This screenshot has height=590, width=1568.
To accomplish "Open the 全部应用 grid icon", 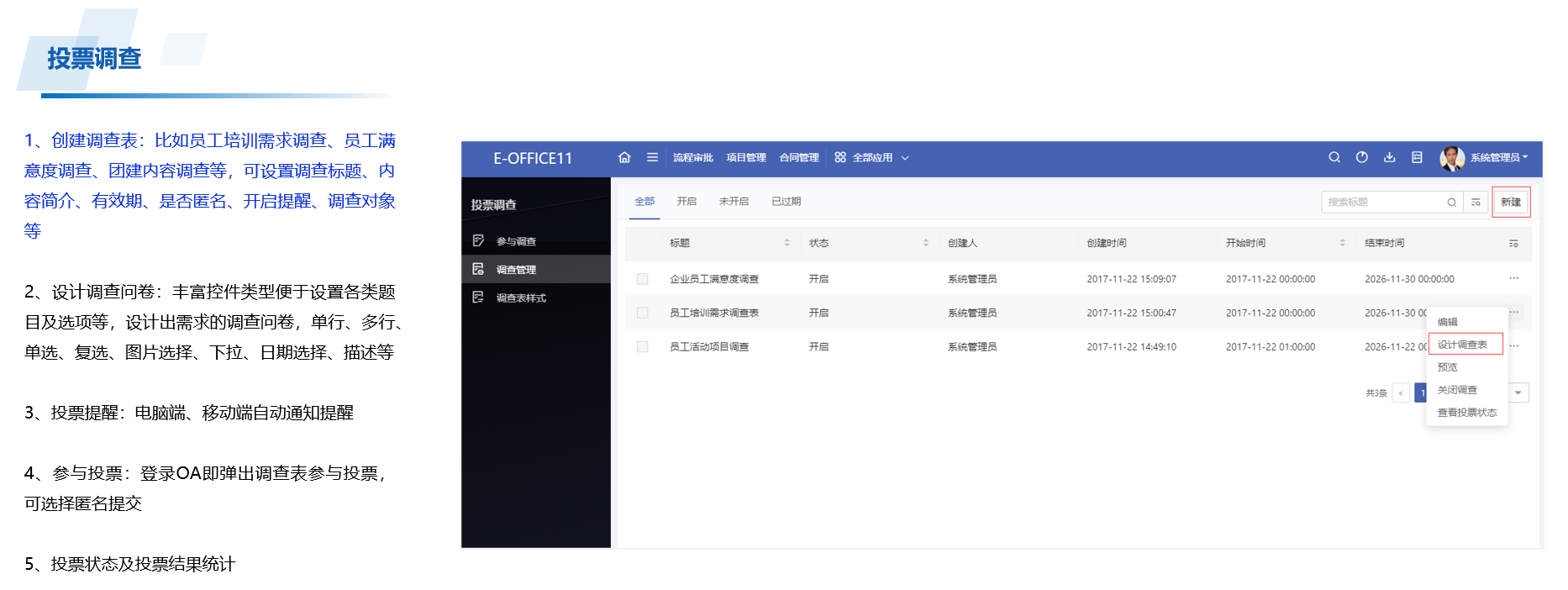I will click(x=840, y=157).
